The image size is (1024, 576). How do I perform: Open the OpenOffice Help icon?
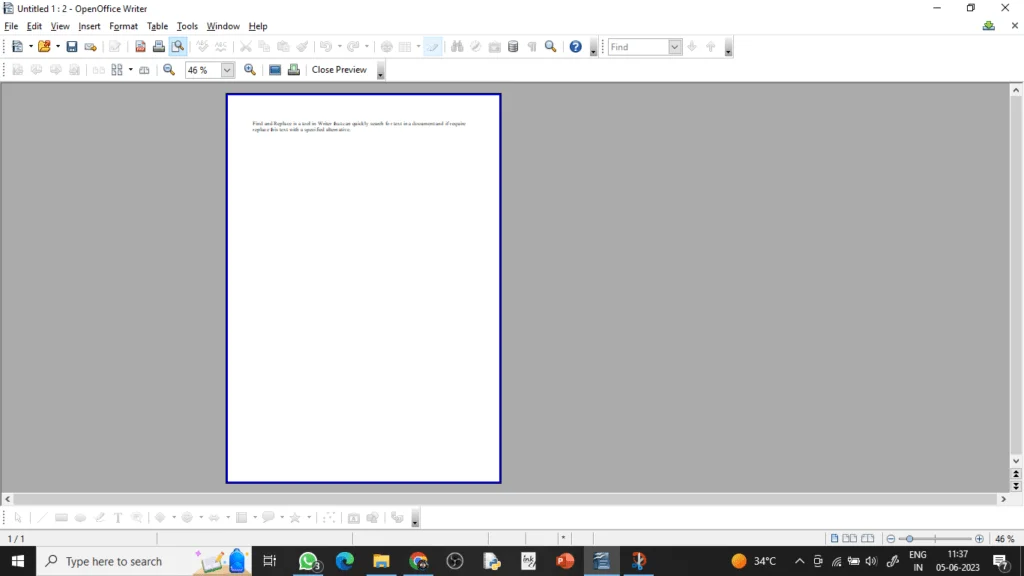click(x=575, y=47)
